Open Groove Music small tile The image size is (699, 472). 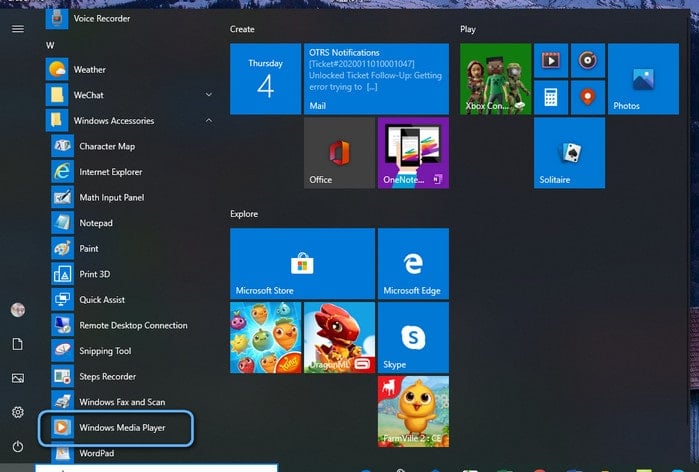pos(588,60)
